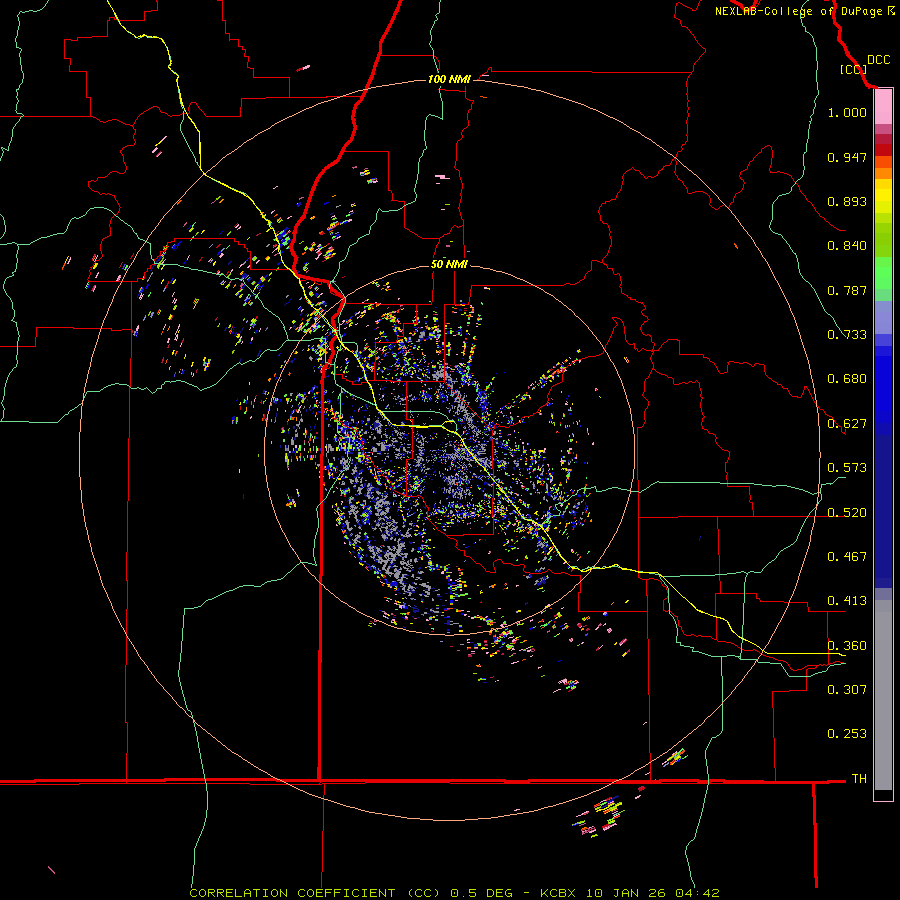Click the 0.307 scale value
Image resolution: width=900 pixels, height=900 pixels.
[847, 690]
